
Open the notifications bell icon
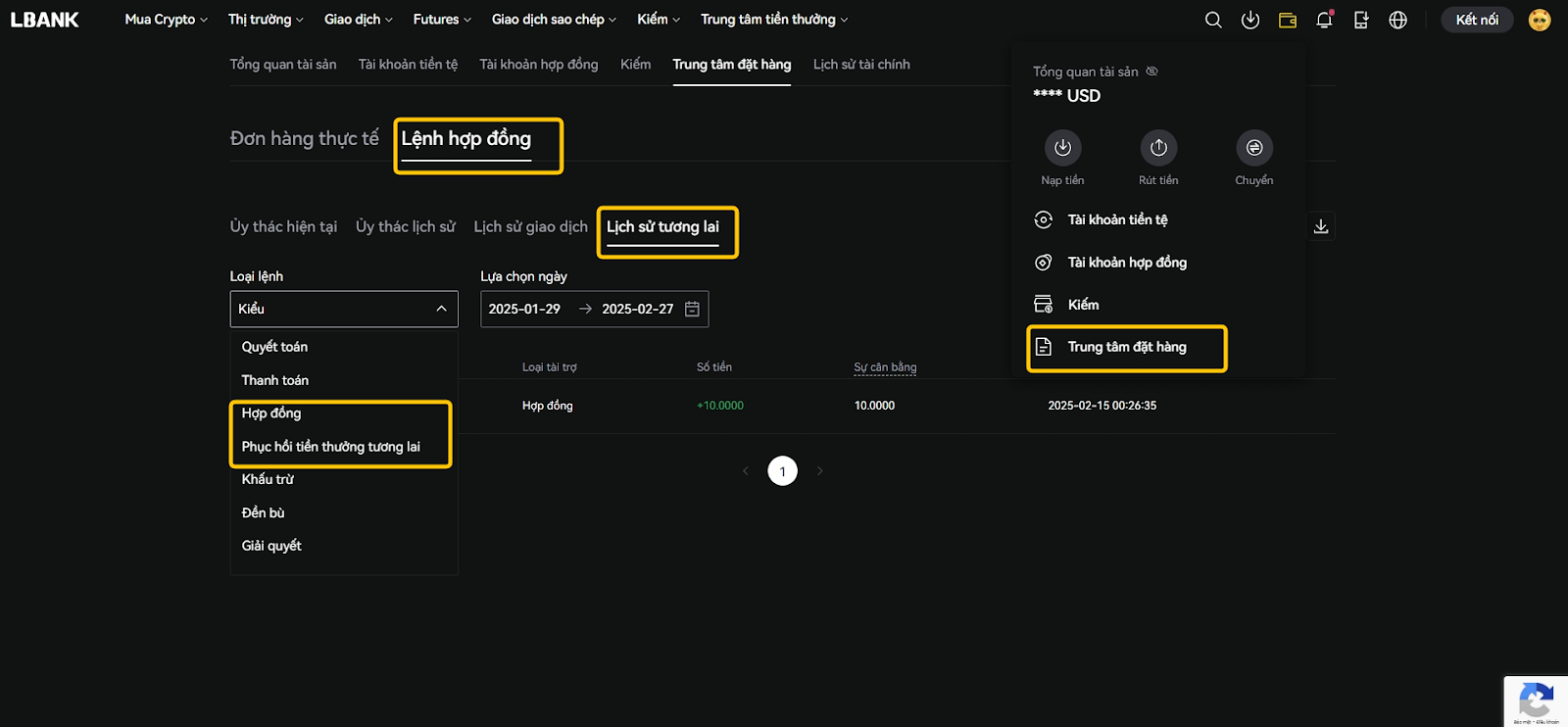[x=1324, y=20]
